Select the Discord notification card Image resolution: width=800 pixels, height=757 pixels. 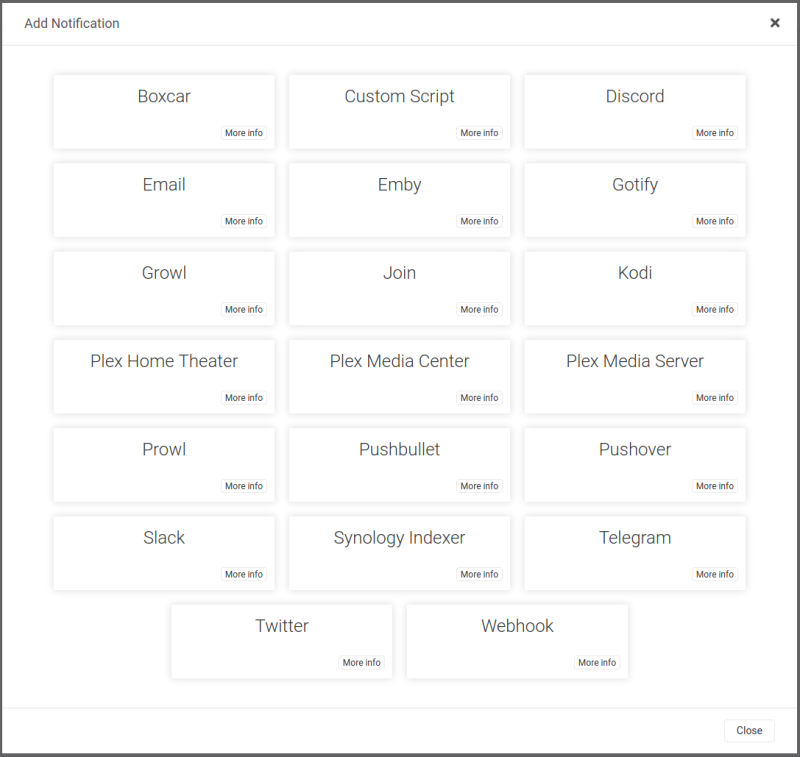635,112
